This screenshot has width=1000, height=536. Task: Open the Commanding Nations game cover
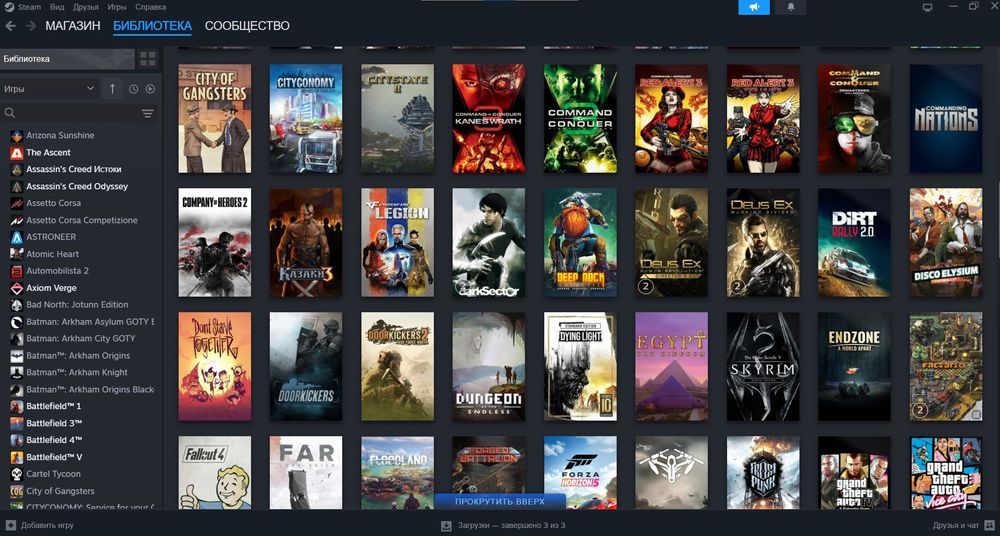pos(946,118)
